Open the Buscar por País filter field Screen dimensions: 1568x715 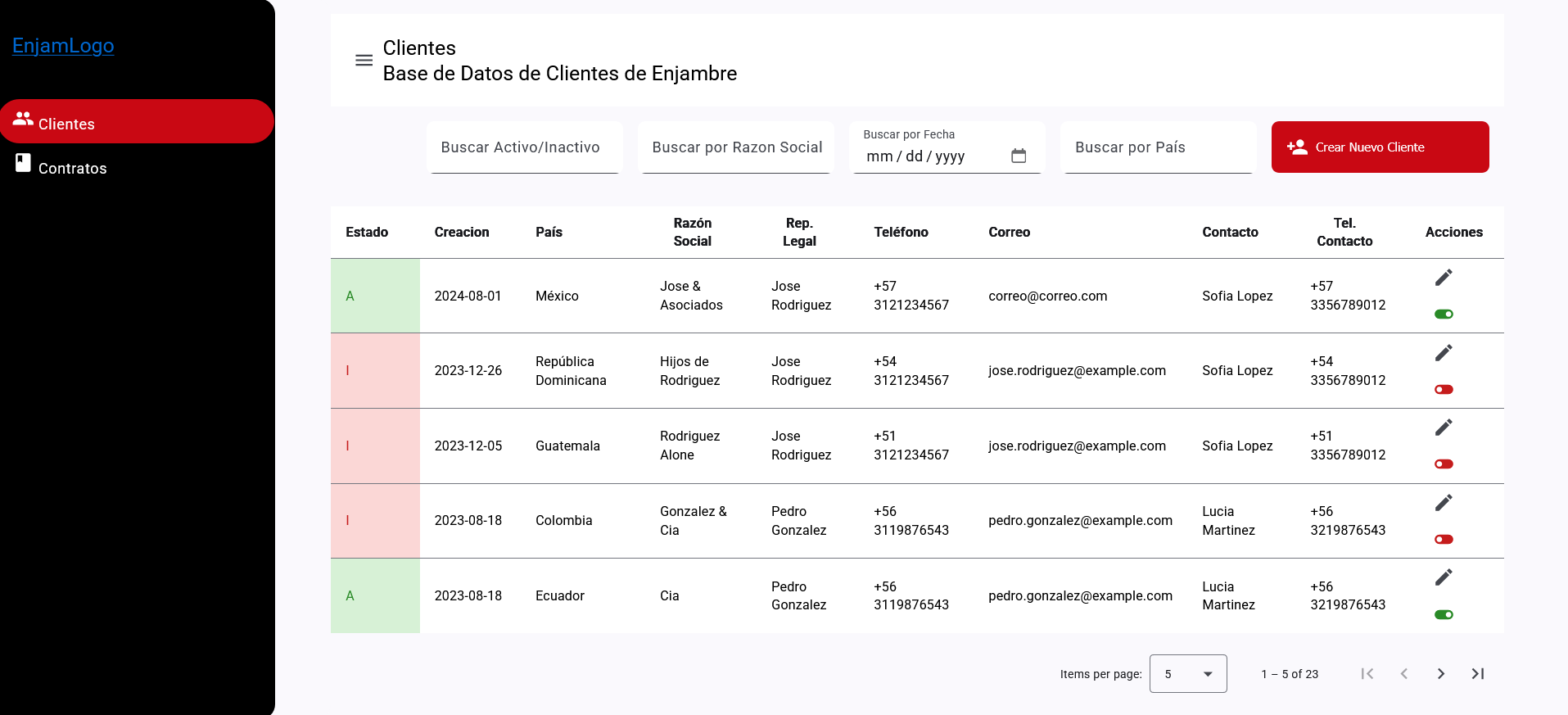pos(1158,148)
